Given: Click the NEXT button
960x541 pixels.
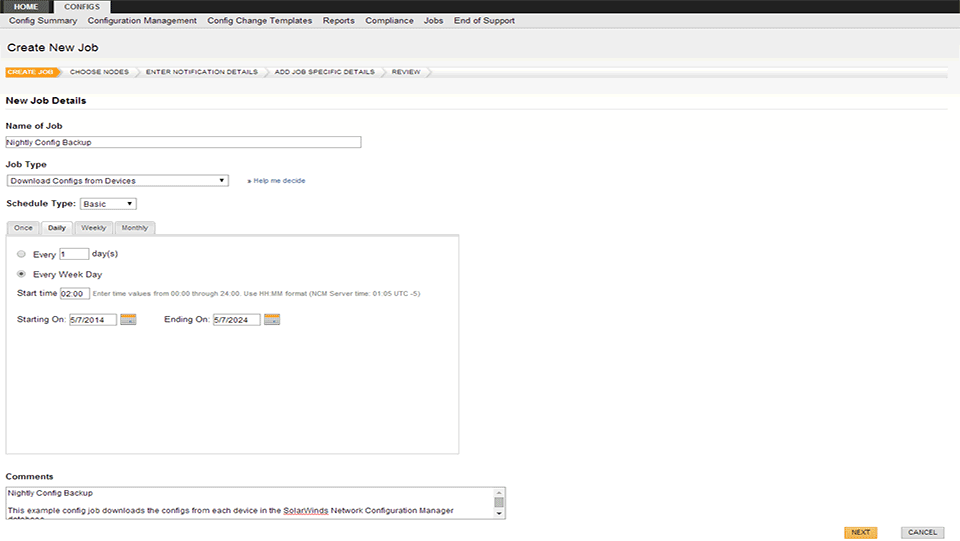Looking at the screenshot, I should (860, 532).
